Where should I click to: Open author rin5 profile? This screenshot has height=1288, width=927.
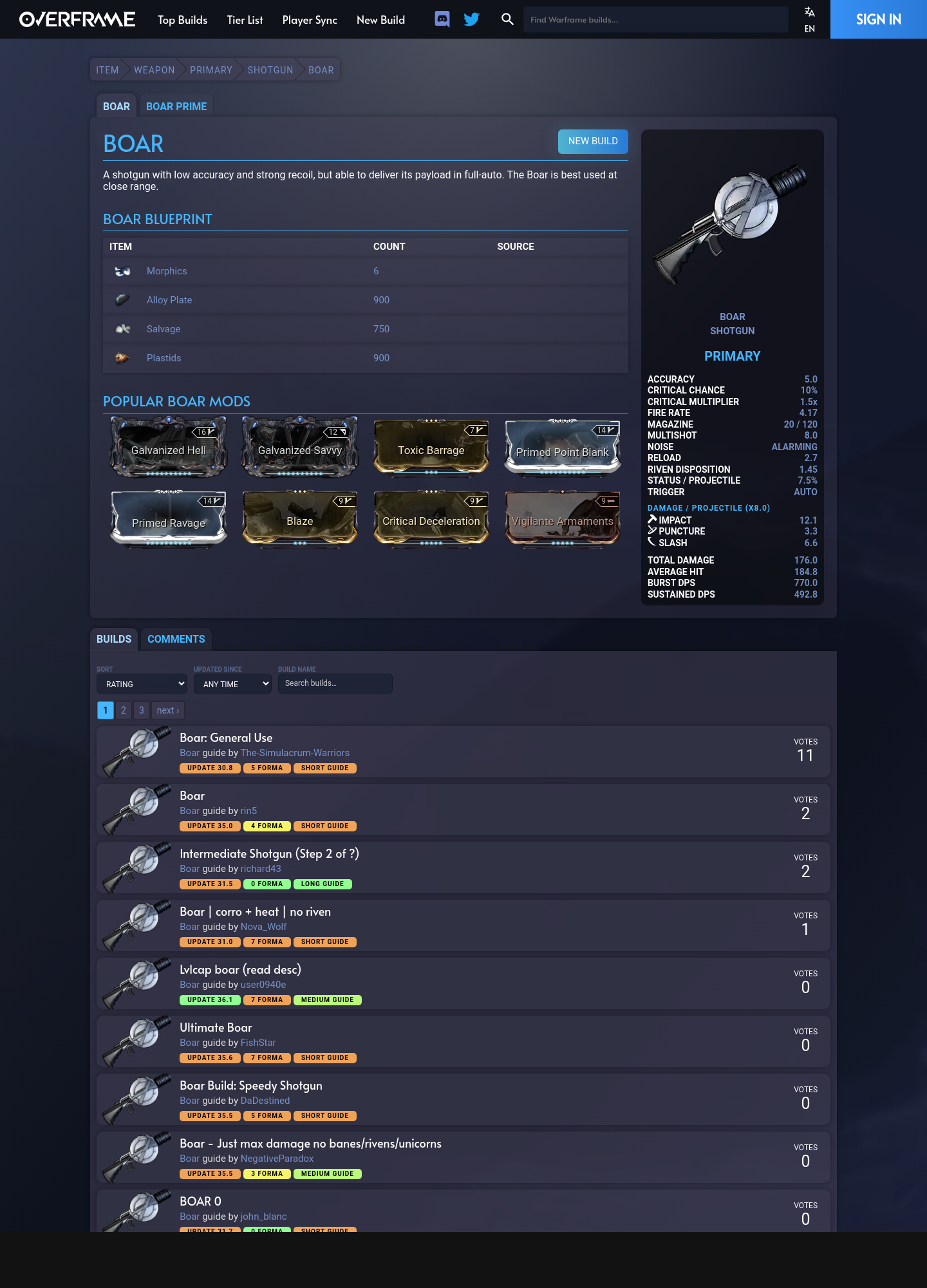(x=248, y=811)
